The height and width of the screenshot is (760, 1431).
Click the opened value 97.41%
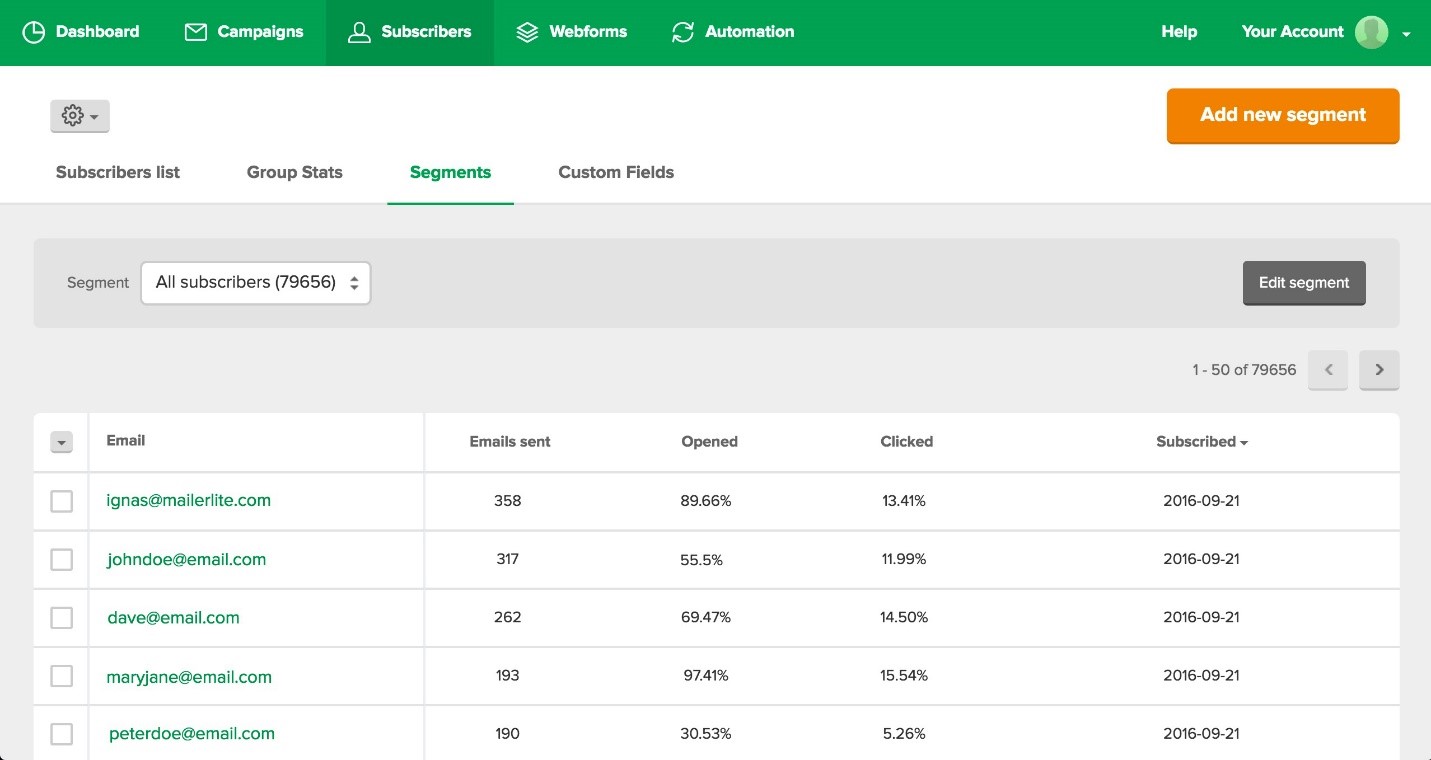click(706, 676)
